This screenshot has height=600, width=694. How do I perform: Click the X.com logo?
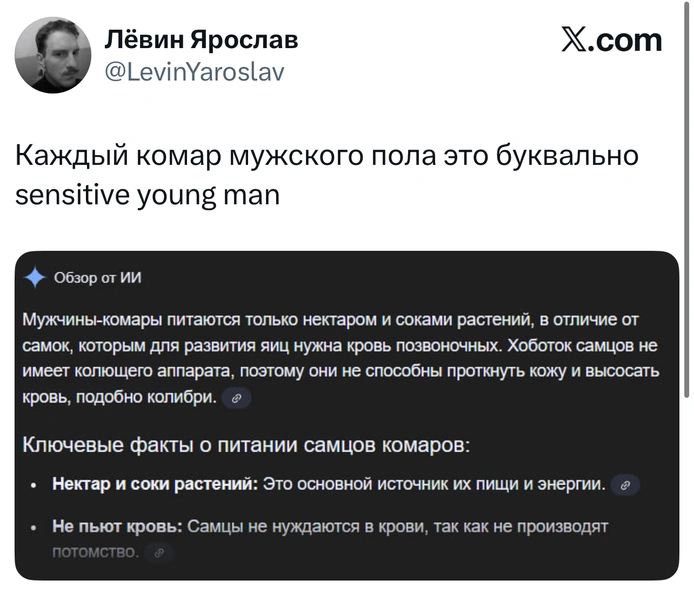[x=612, y=40]
